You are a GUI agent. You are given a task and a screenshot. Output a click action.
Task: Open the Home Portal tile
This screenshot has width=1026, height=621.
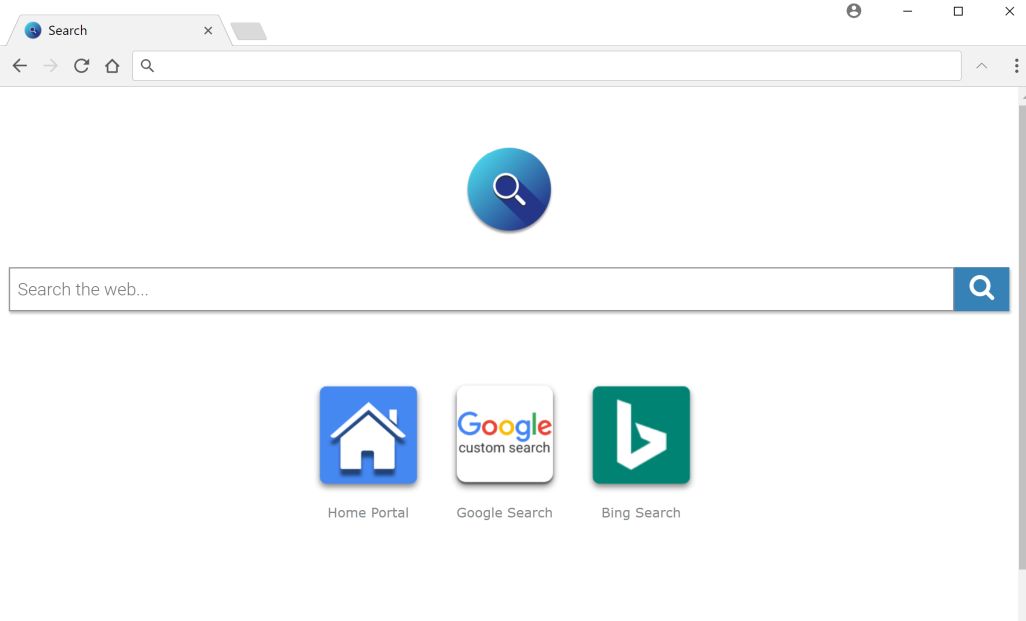click(x=368, y=435)
